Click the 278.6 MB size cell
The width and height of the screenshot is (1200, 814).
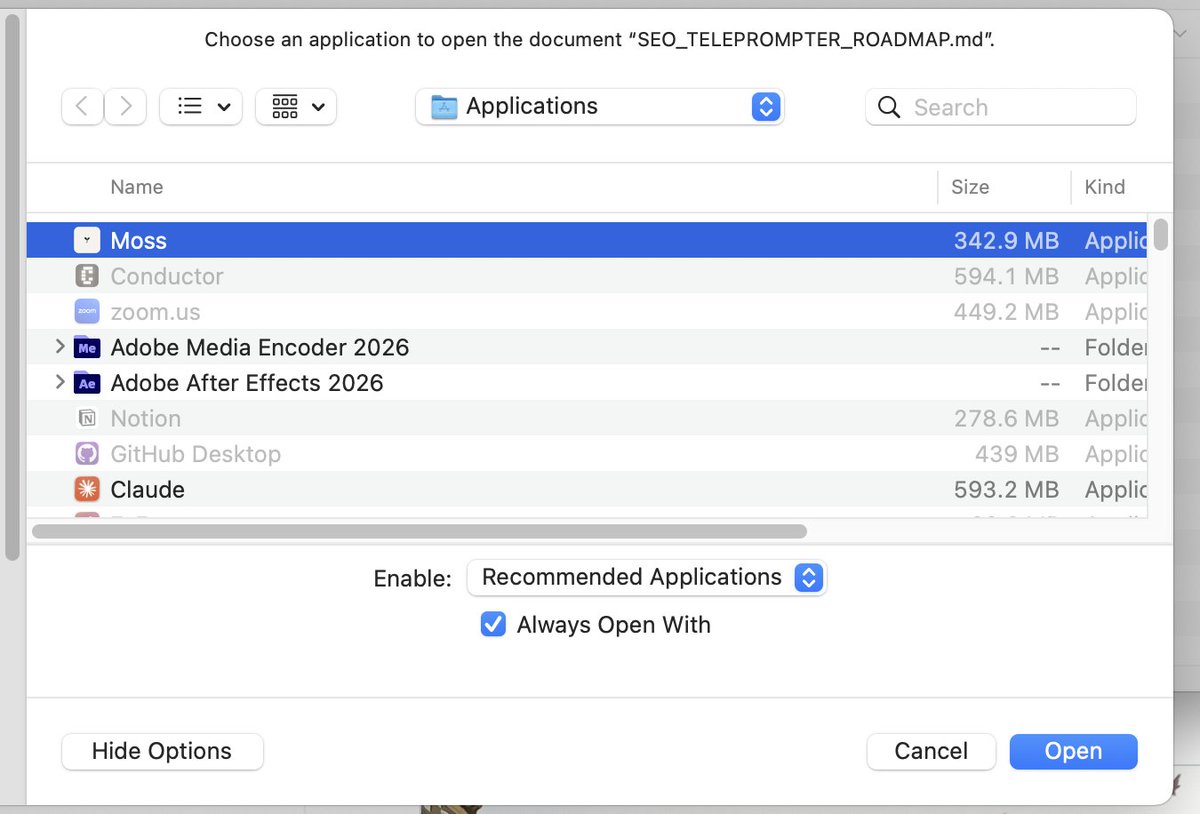pyautogui.click(x=1006, y=419)
